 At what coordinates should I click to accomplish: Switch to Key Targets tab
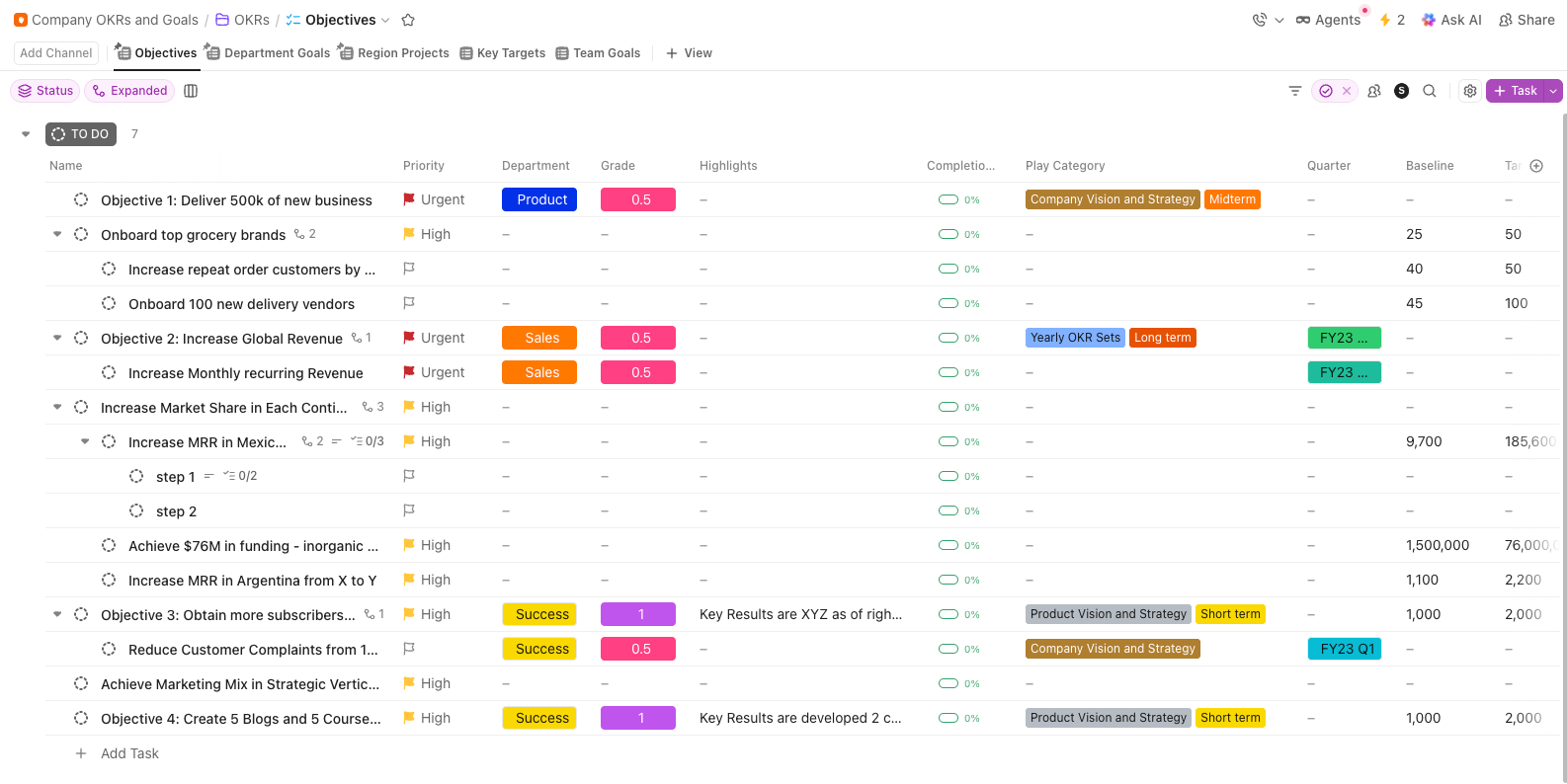point(503,53)
